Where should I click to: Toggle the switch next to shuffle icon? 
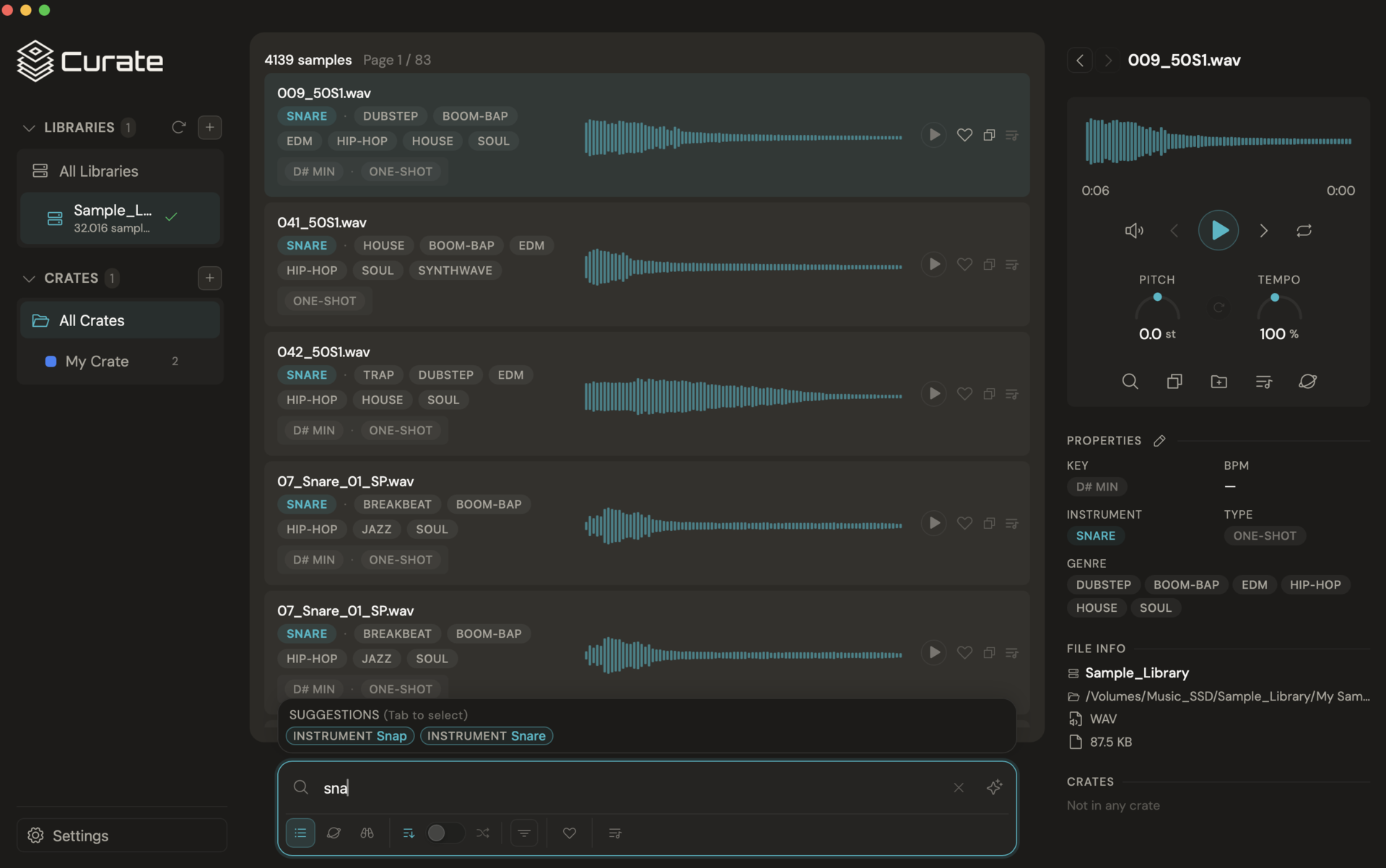click(445, 833)
